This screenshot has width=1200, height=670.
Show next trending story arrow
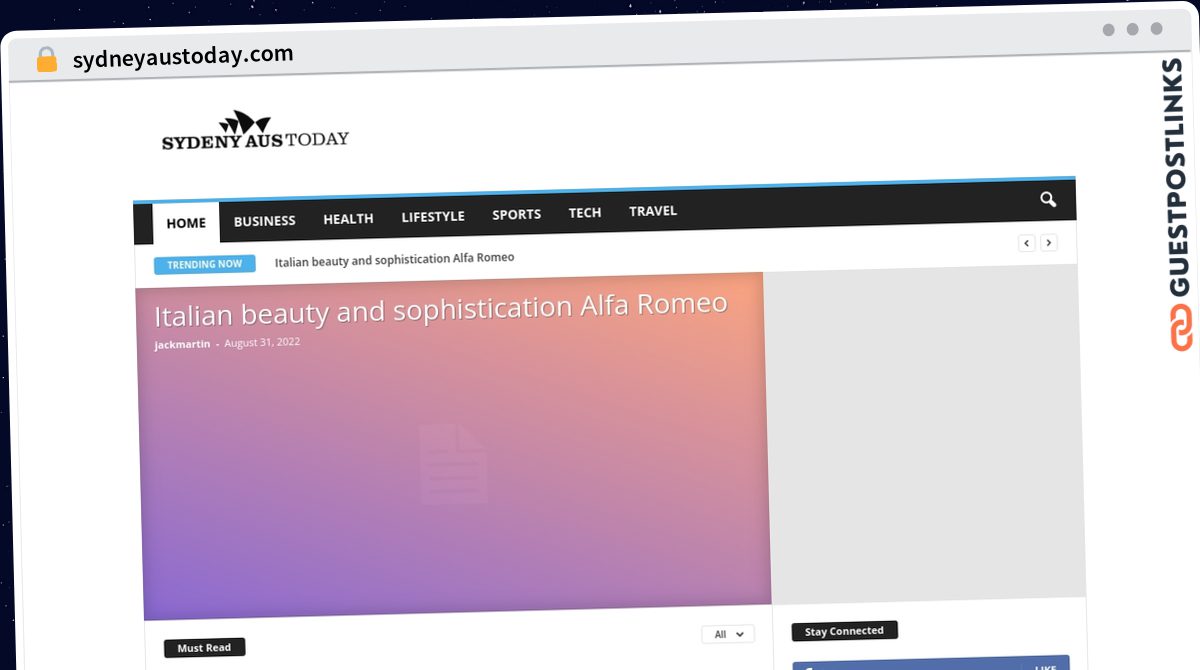click(1048, 242)
